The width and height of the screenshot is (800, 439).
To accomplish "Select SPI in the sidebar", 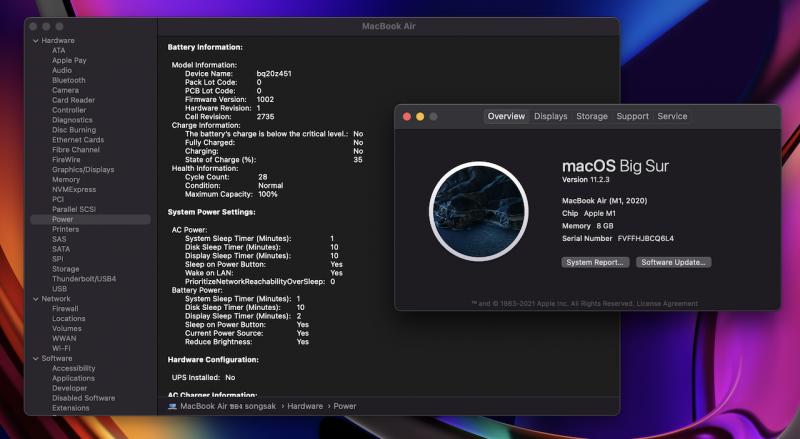I will pyautogui.click(x=58, y=259).
